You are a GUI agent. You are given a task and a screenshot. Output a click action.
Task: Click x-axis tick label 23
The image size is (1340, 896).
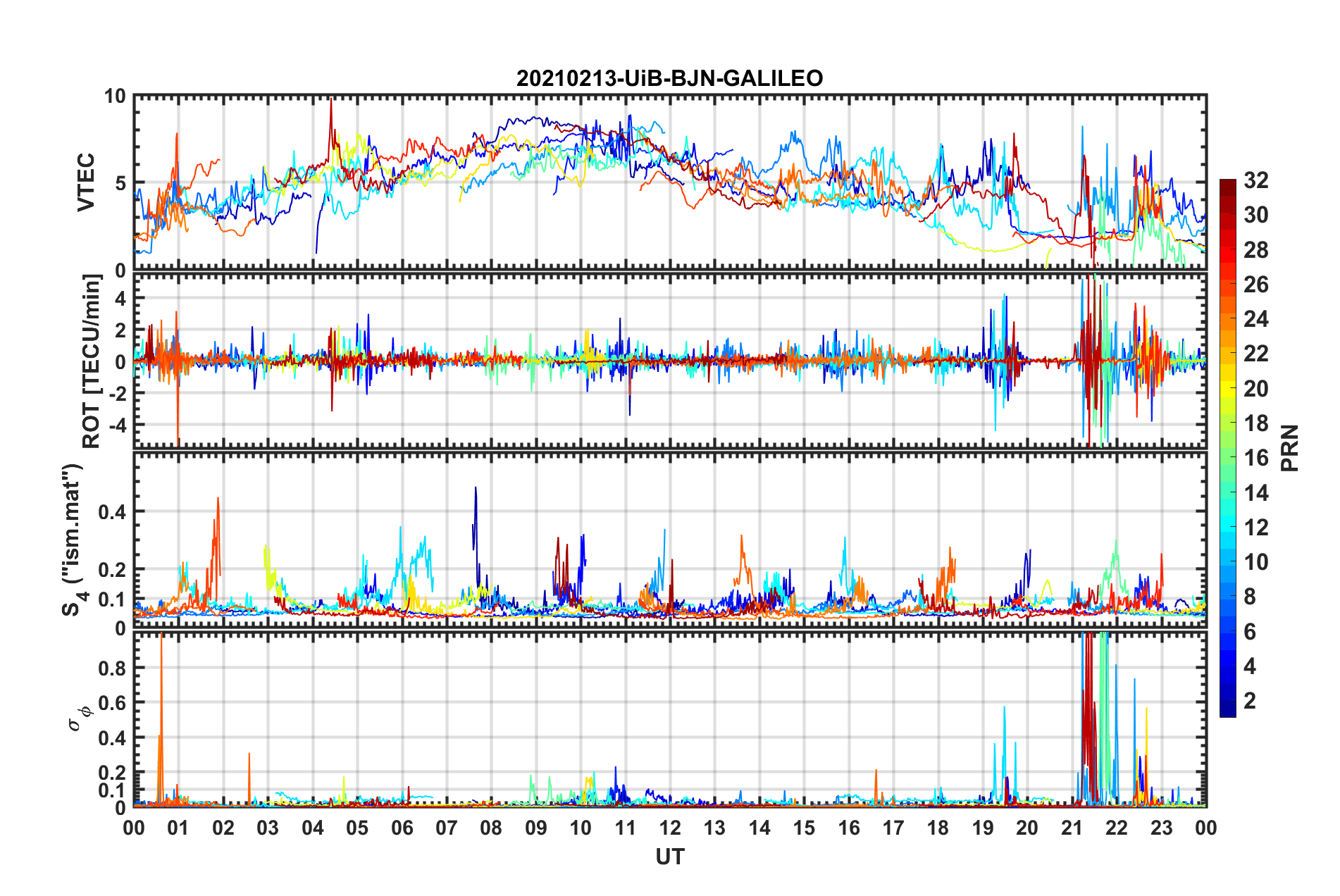coord(1161,828)
